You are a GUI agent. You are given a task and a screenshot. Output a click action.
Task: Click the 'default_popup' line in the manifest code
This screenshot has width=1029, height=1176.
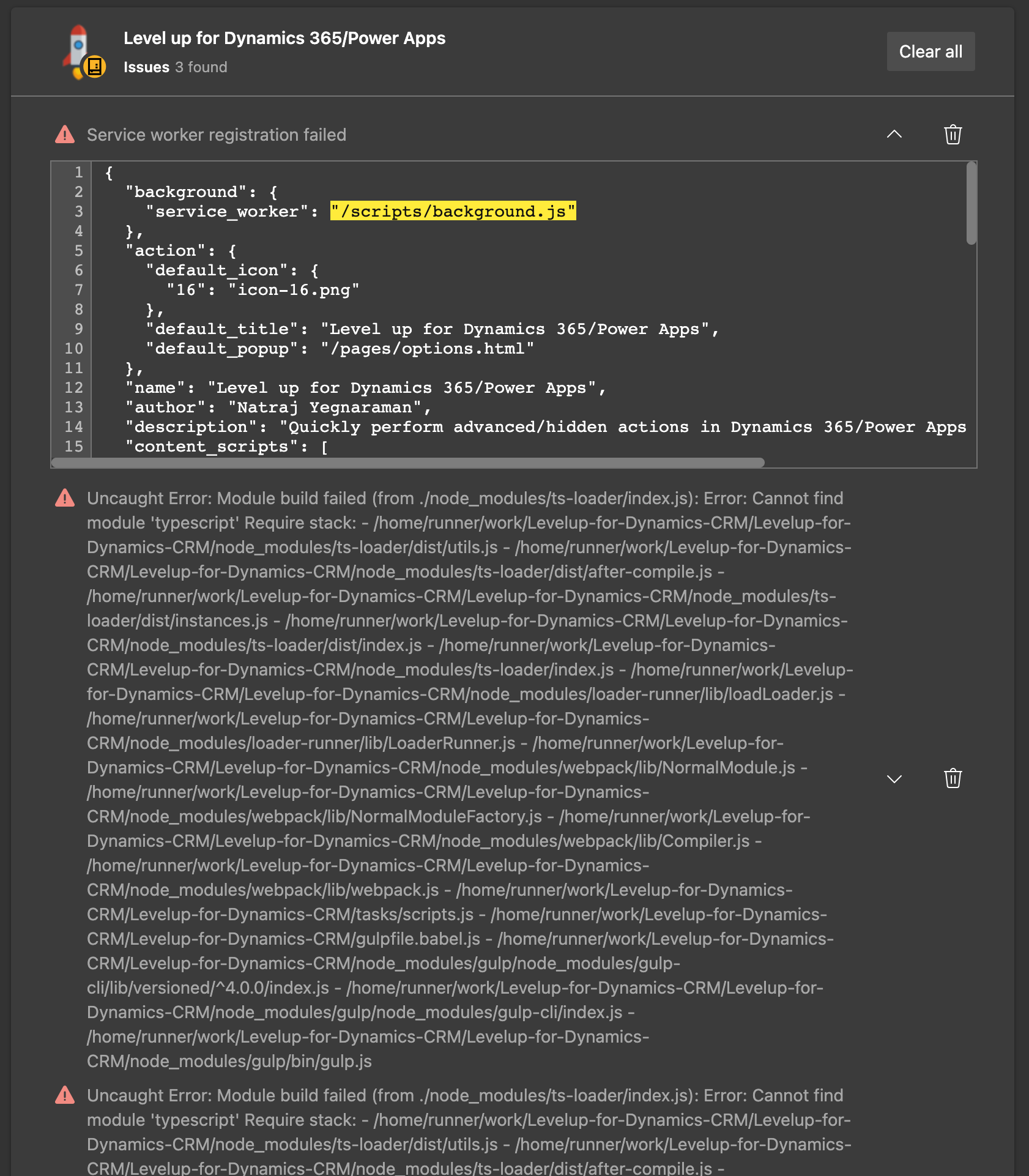(339, 348)
